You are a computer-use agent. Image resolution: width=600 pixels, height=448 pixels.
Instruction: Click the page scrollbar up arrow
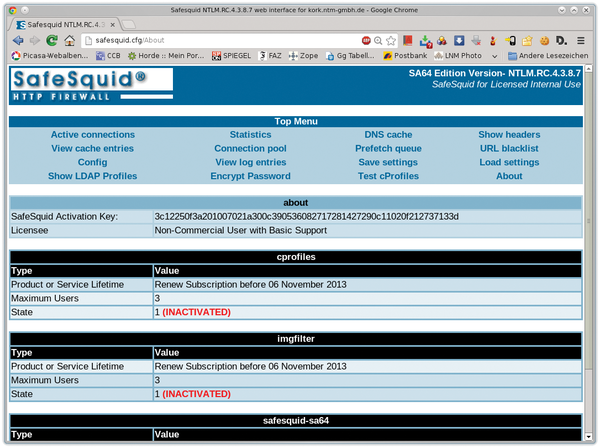pyautogui.click(x=589, y=69)
